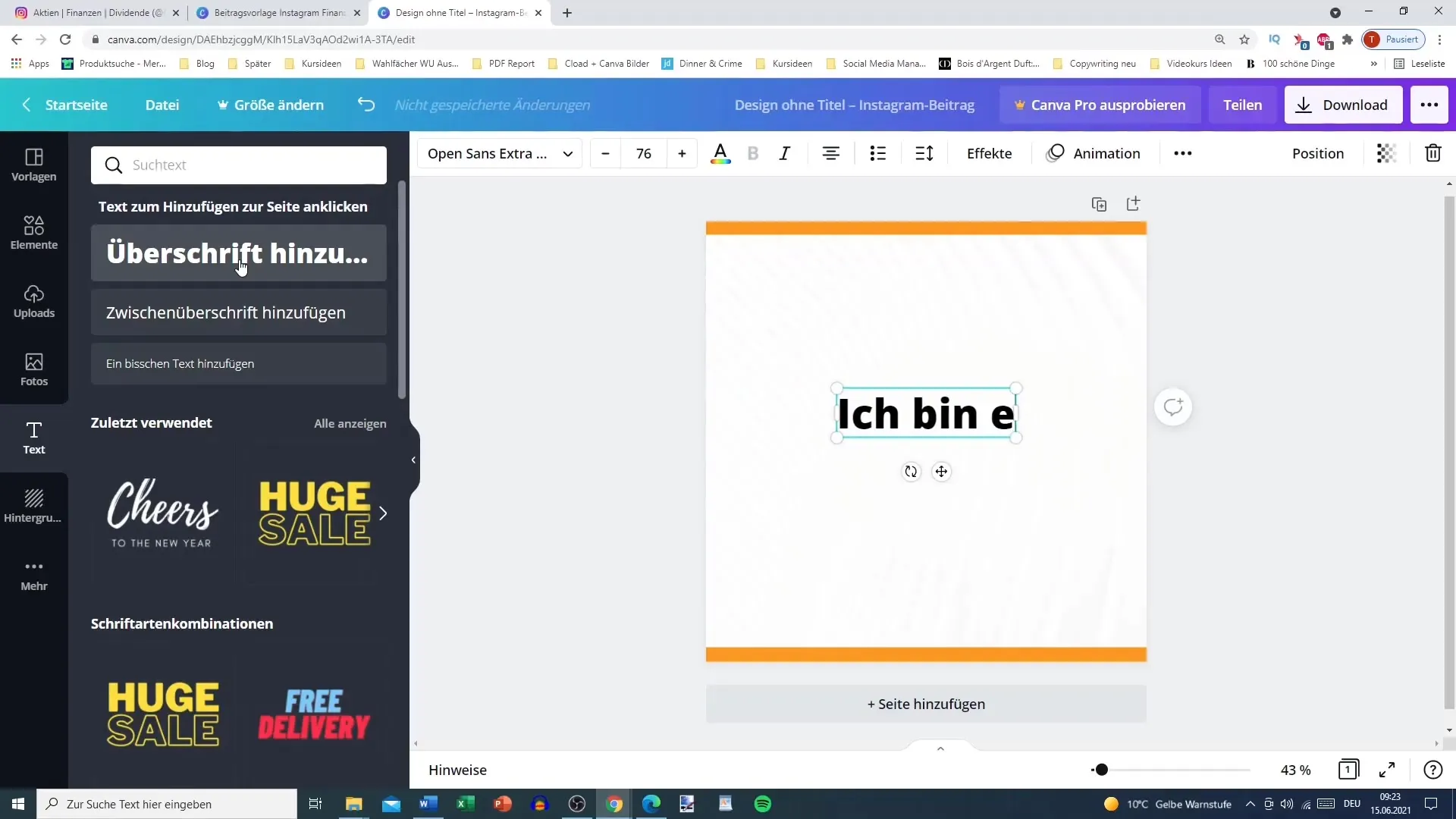
Task: Open the Mehr sidebar options
Action: (34, 574)
